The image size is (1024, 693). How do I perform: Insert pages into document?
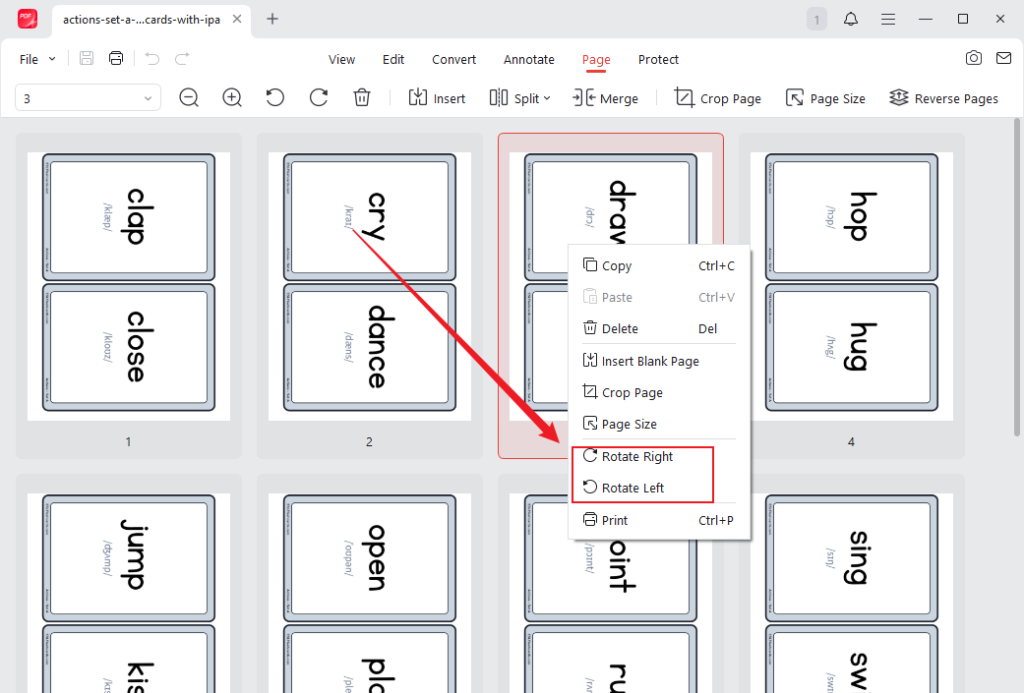pyautogui.click(x=437, y=98)
